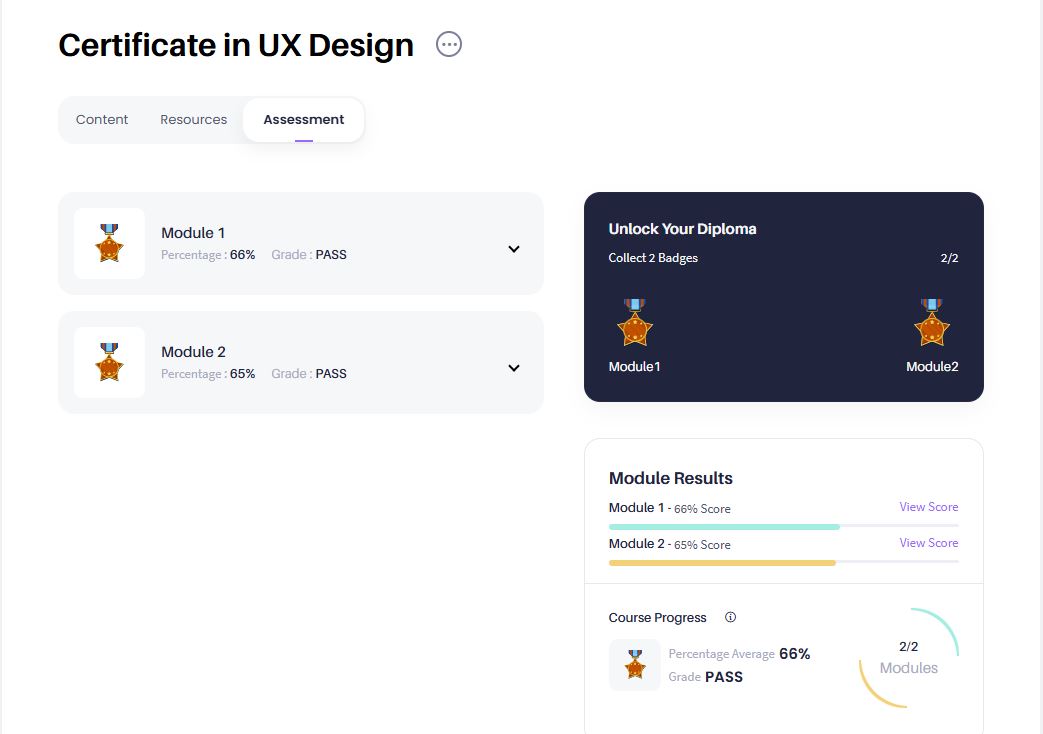
Task: Click the Module 1 medal badge icon
Action: tap(109, 243)
